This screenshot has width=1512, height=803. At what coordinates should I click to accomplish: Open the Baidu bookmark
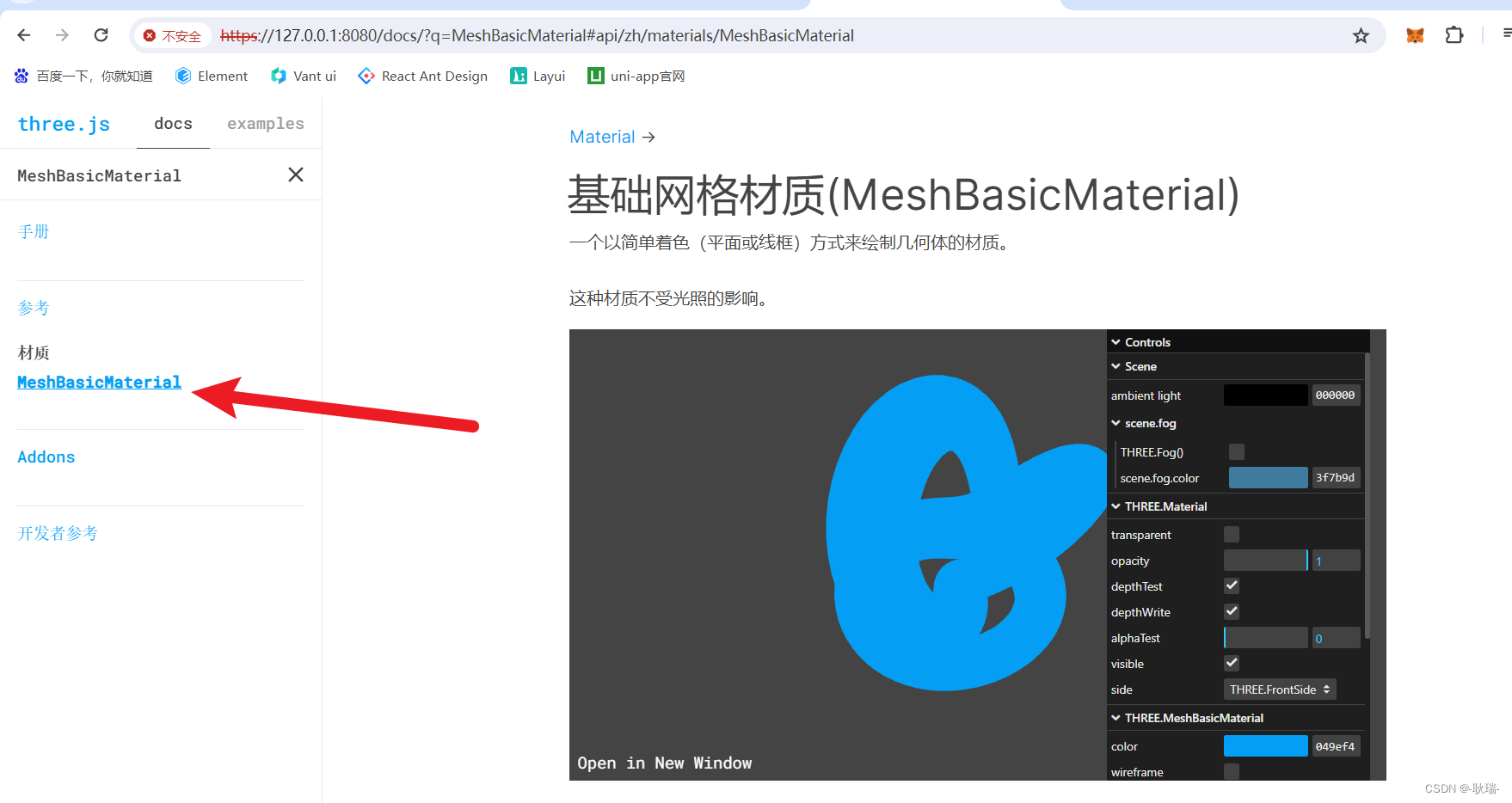(x=83, y=76)
